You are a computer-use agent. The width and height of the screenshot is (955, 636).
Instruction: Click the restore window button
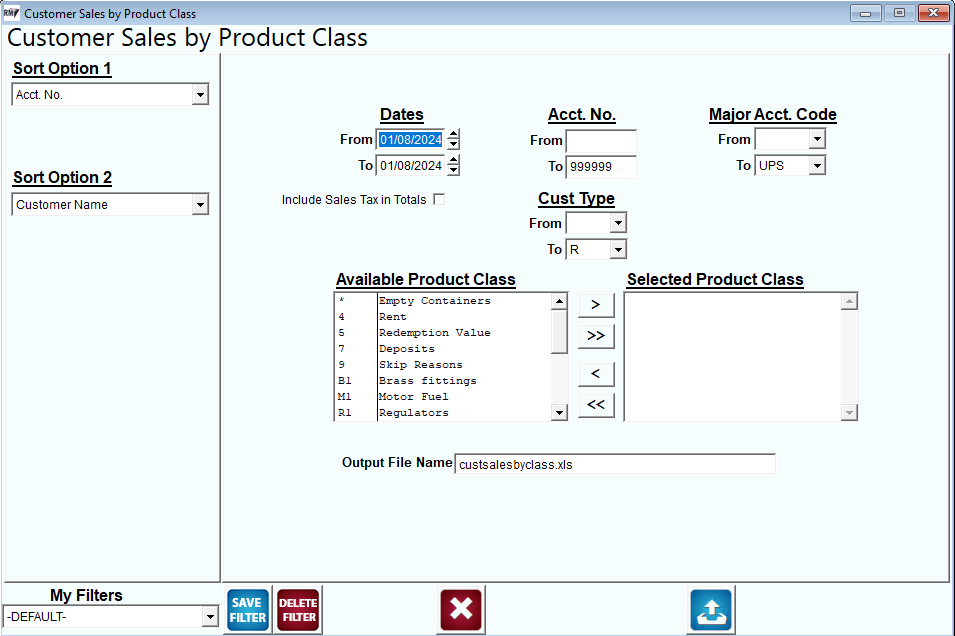tap(900, 13)
